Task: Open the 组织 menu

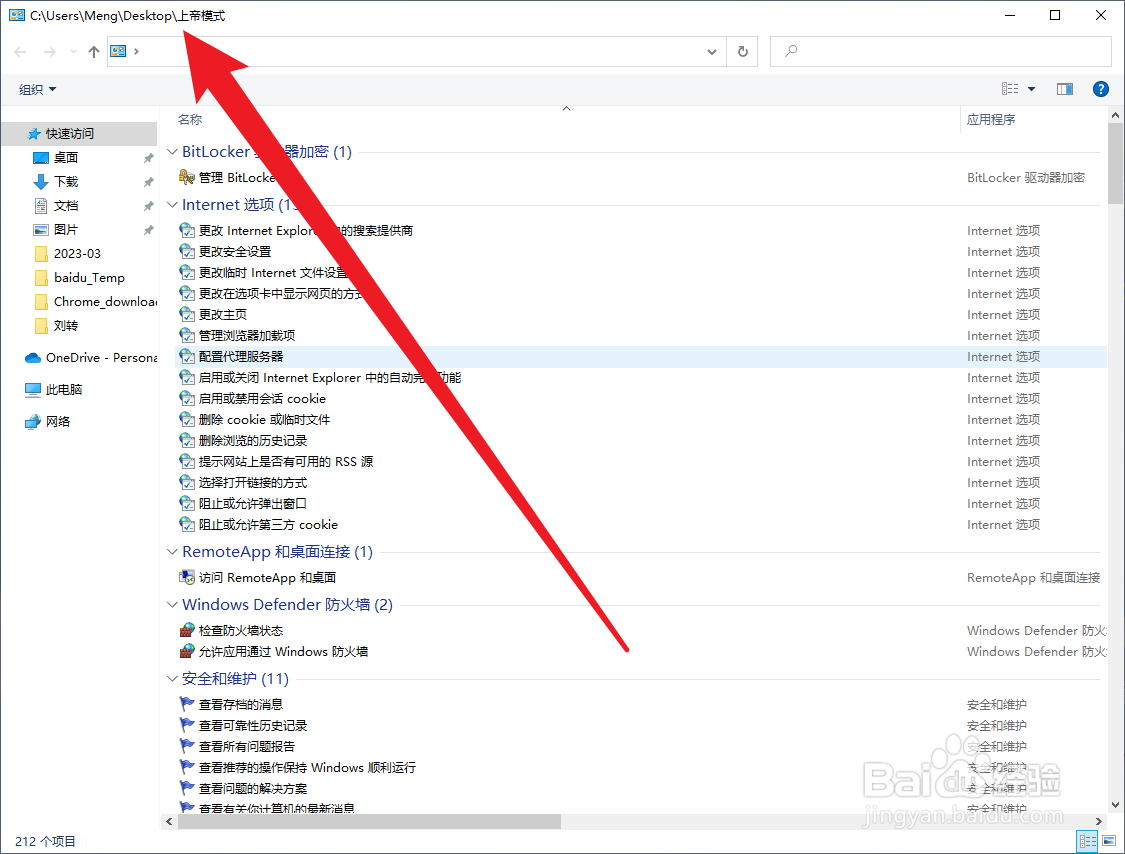Action: [x=37, y=89]
